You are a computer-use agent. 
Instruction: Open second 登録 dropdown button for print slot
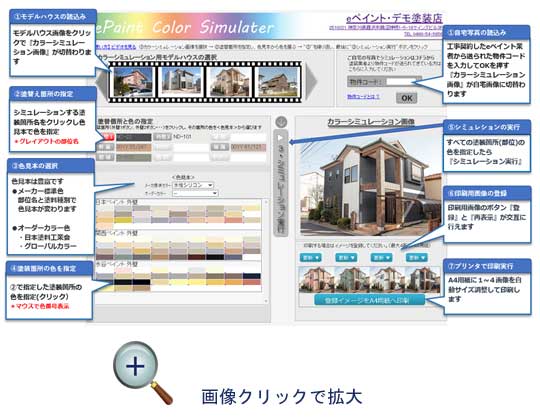pos(346,258)
